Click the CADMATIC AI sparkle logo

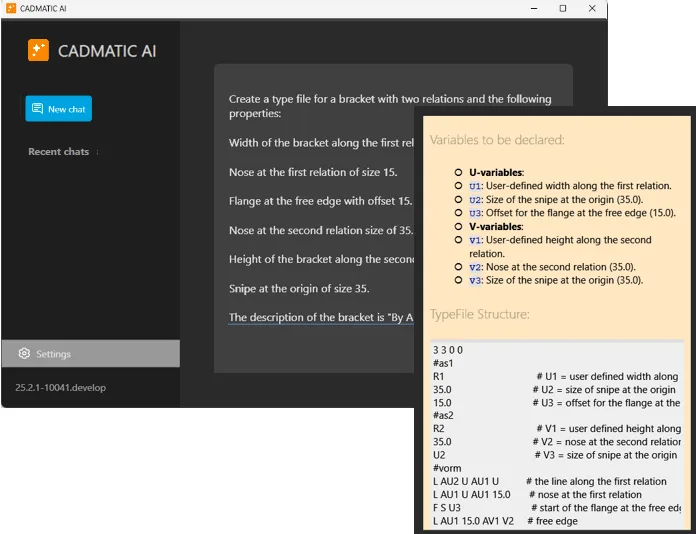click(x=38, y=50)
